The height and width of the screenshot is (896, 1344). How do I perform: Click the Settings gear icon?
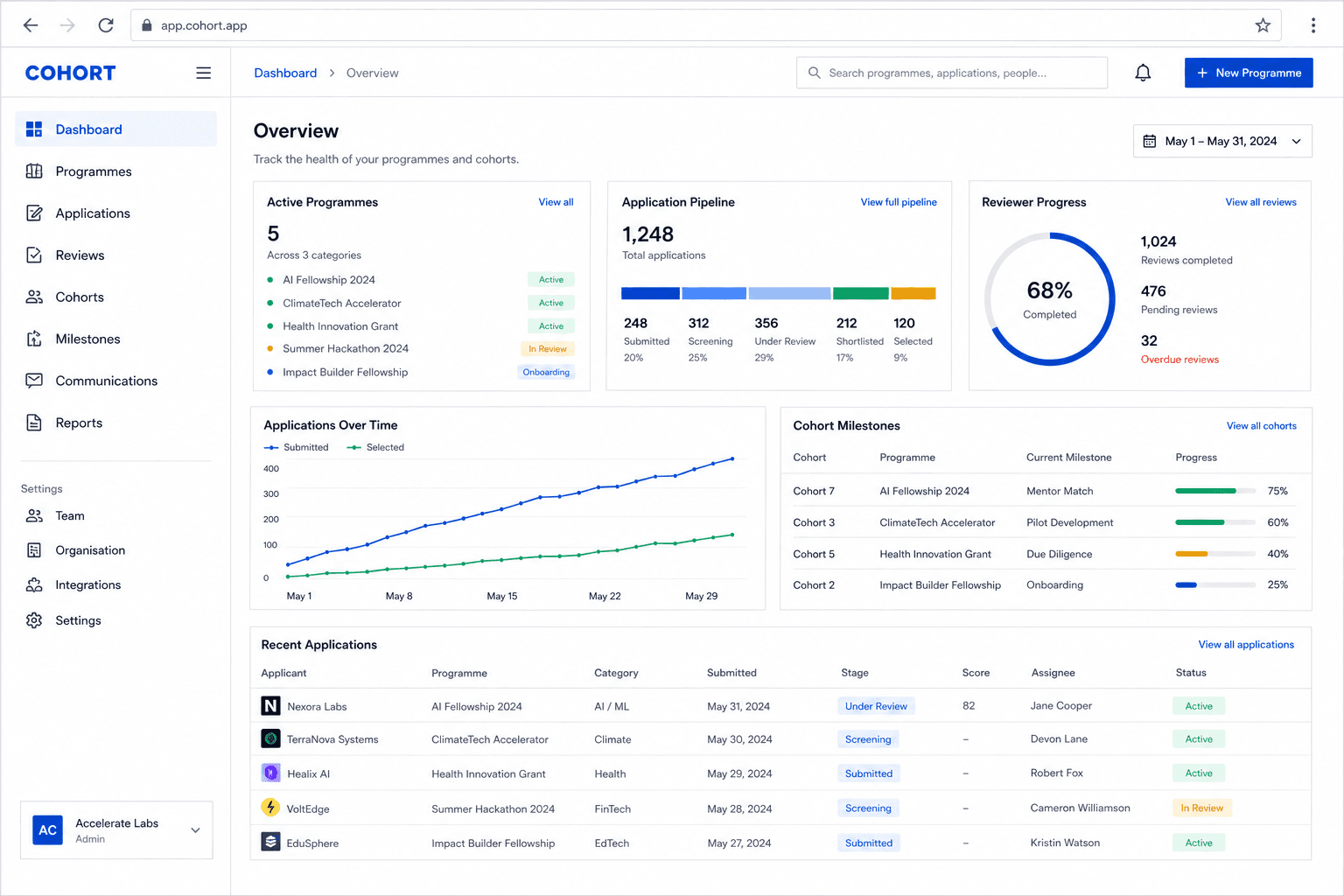34,620
